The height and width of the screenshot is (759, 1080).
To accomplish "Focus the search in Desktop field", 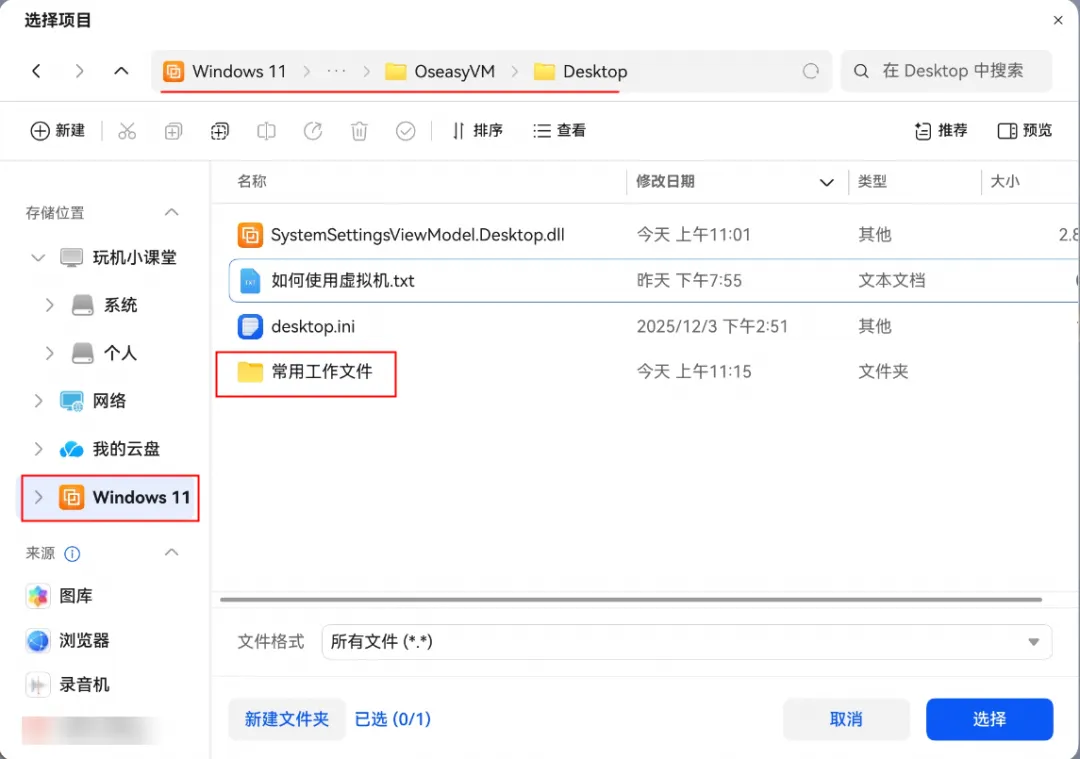I will [x=946, y=71].
